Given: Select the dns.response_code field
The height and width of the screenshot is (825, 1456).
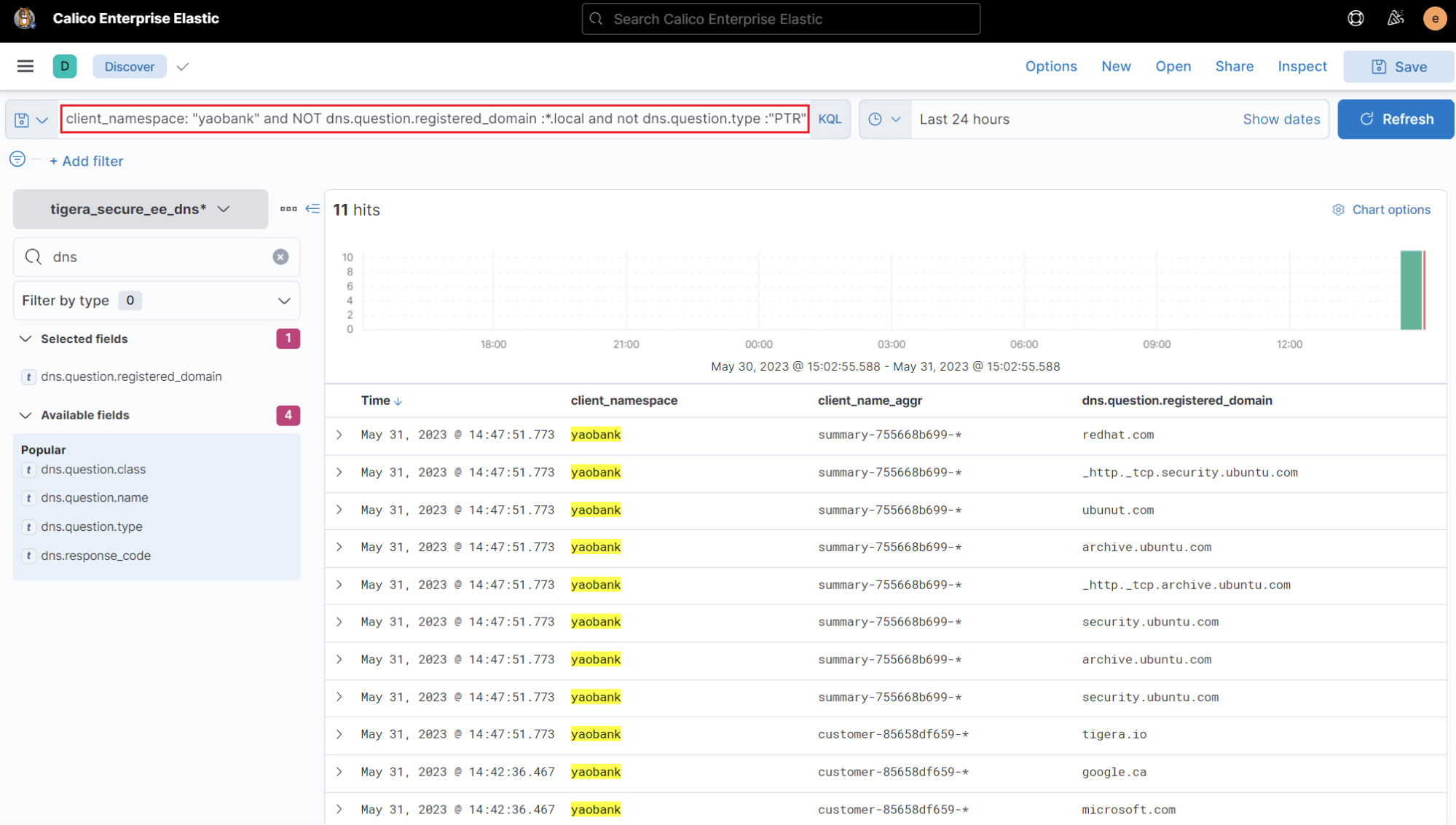Looking at the screenshot, I should pos(95,556).
